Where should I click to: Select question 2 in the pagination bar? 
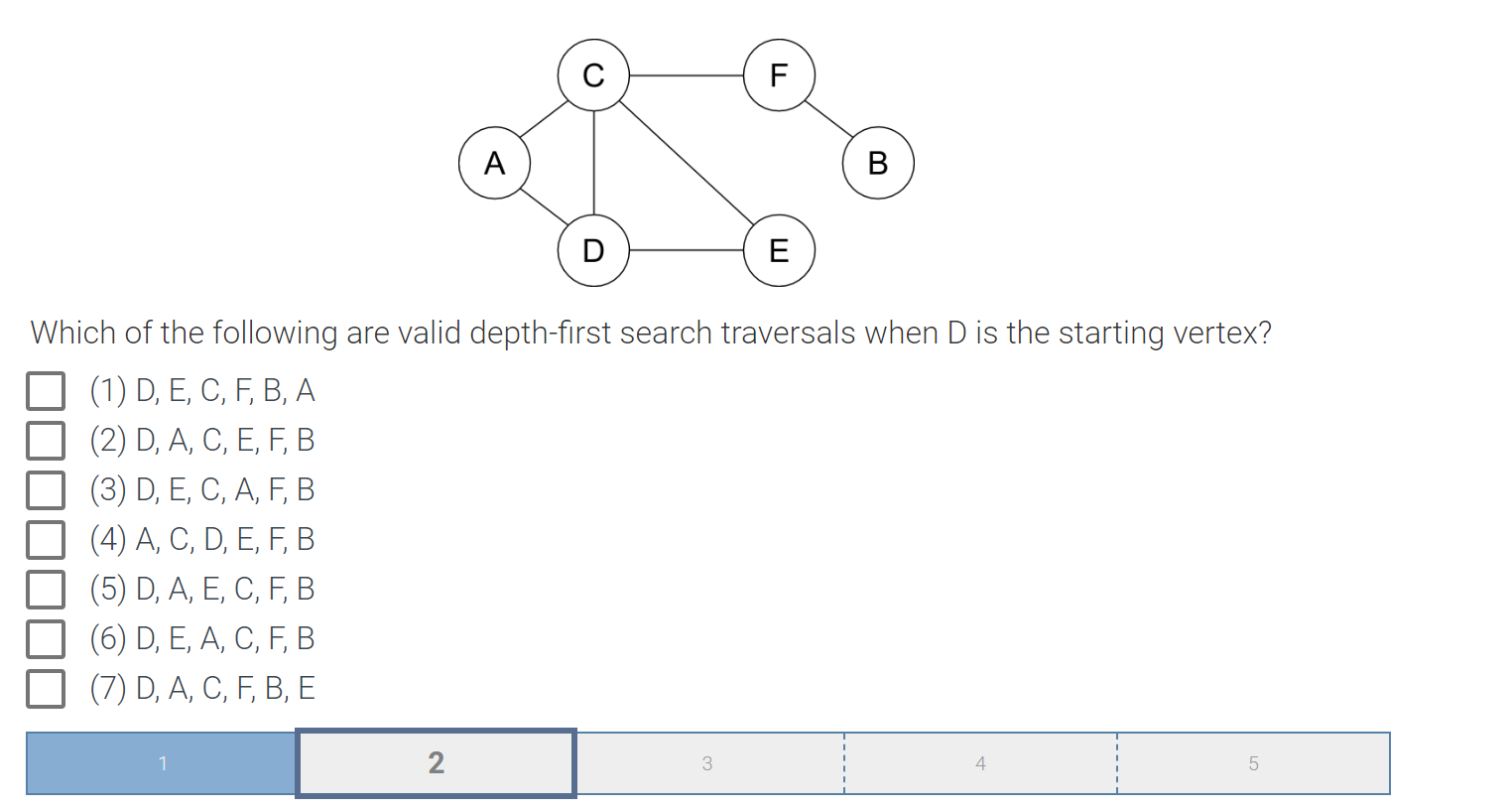[435, 763]
